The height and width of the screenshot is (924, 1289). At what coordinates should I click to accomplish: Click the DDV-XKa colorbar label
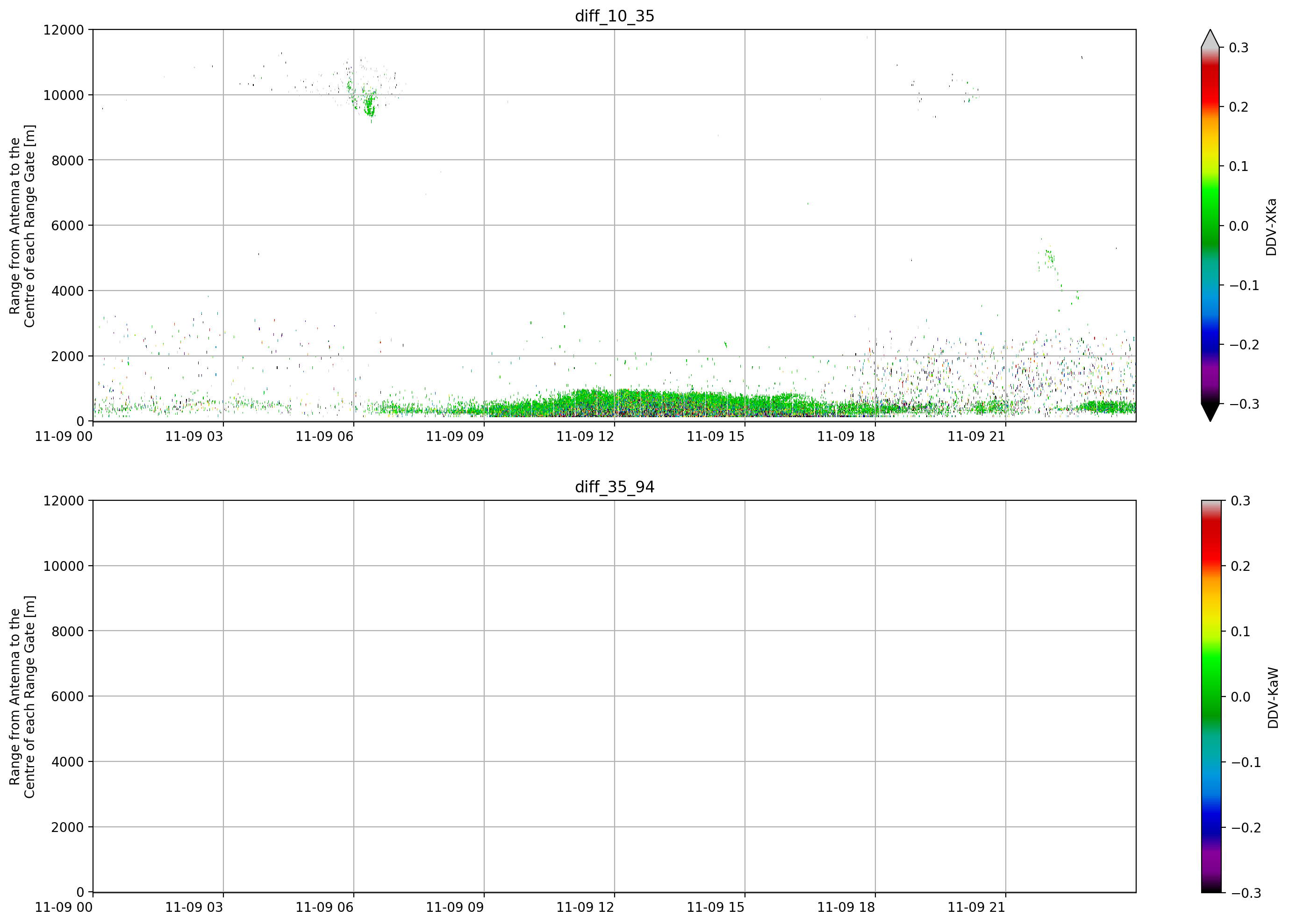tap(1271, 227)
